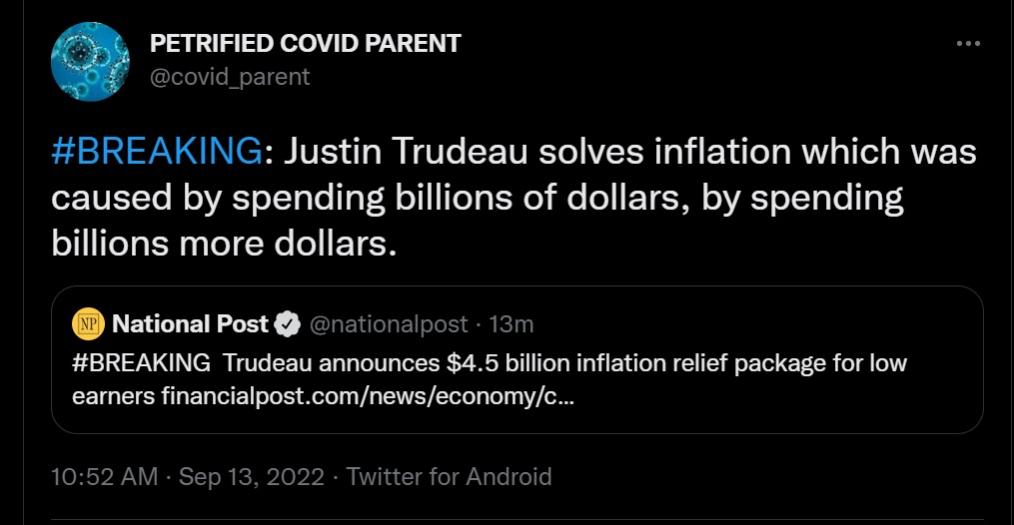Click the 13m timestamp on quoted tweet

tap(512, 324)
